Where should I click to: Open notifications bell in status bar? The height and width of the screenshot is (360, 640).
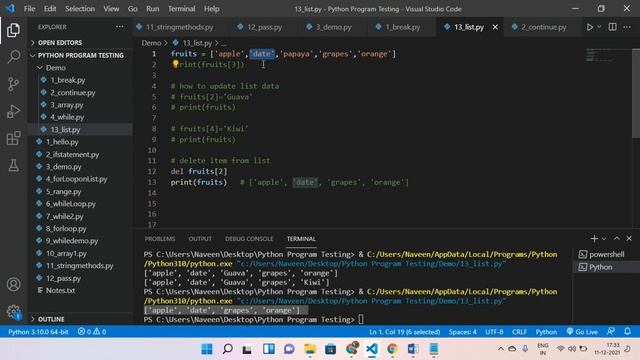[627, 332]
